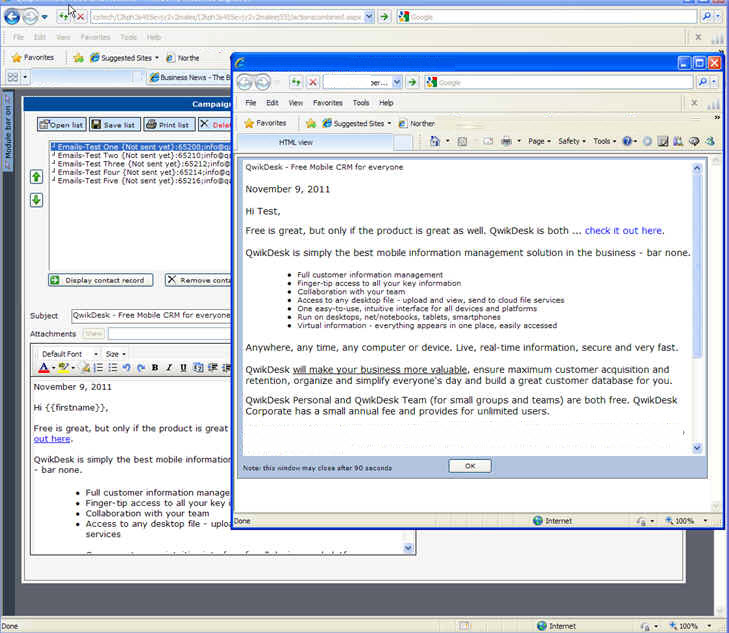
Task: Open the font color dropdown arrow
Action: coord(53,368)
